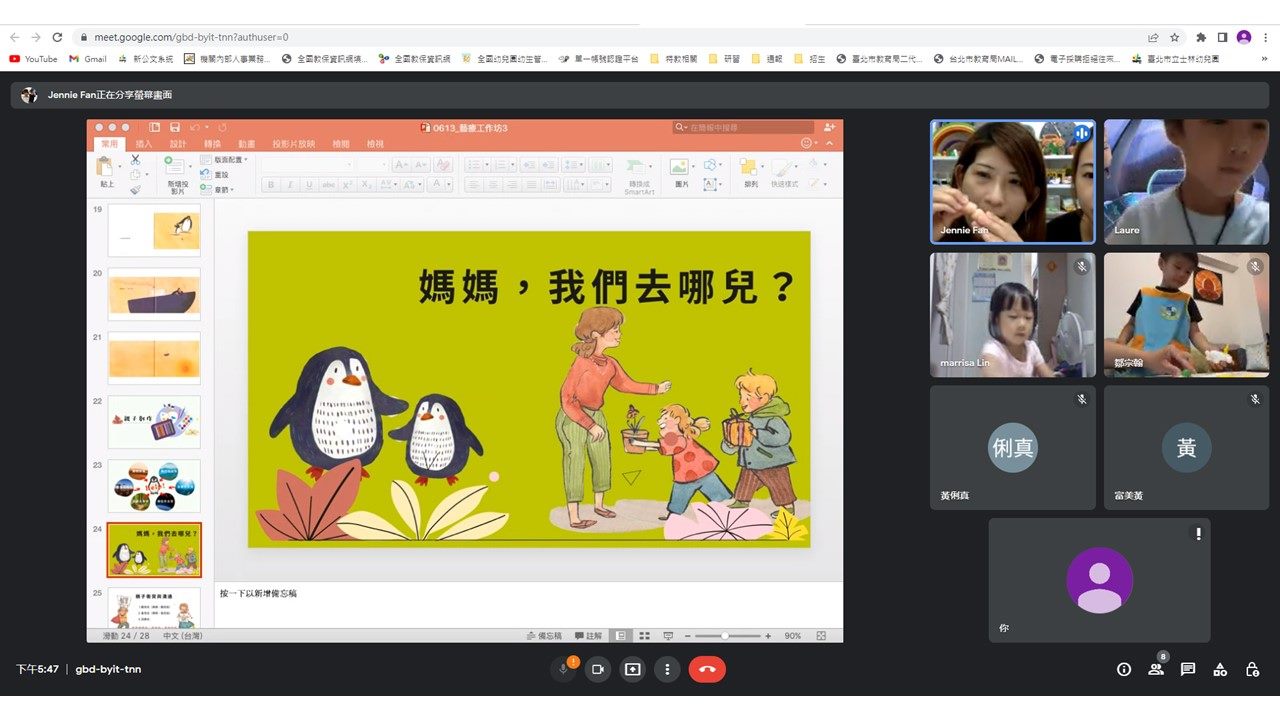The image size is (1280, 720).
Task: Reload the Meet page
Action: pyautogui.click(x=57, y=37)
